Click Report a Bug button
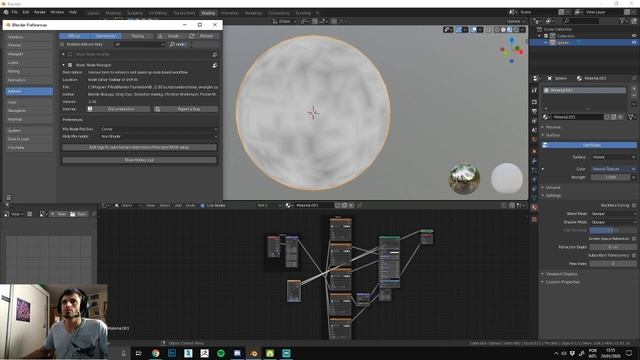Image resolution: width=640 pixels, height=360 pixels. (186, 109)
